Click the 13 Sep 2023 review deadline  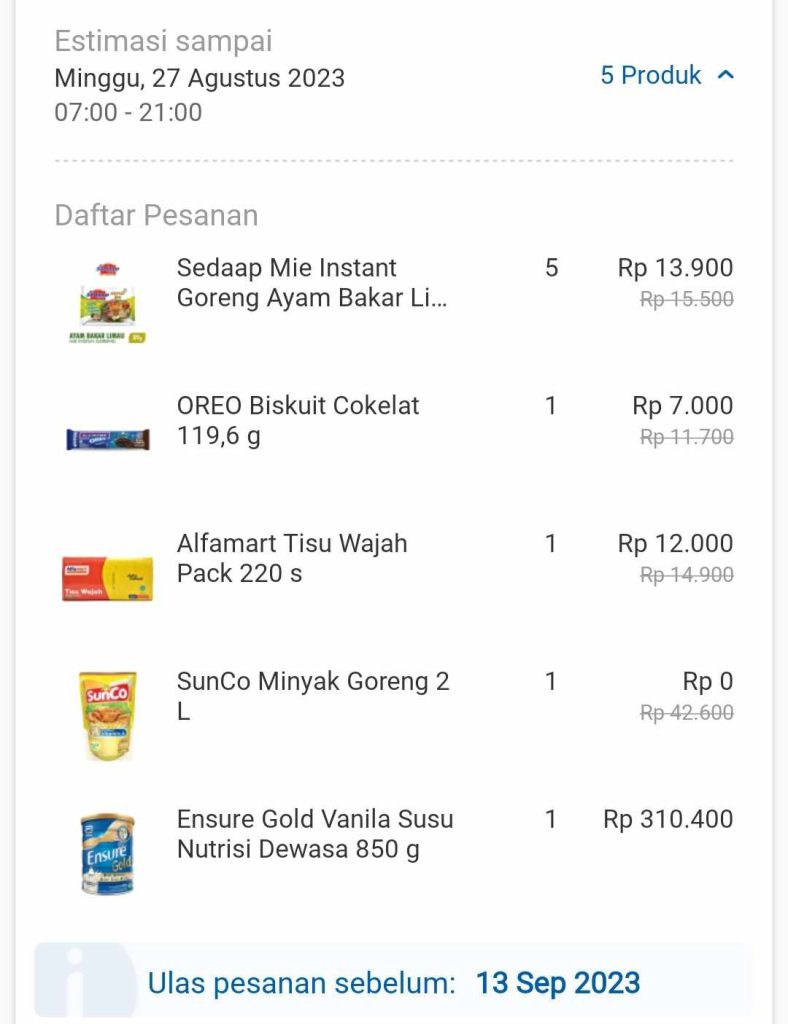click(558, 983)
